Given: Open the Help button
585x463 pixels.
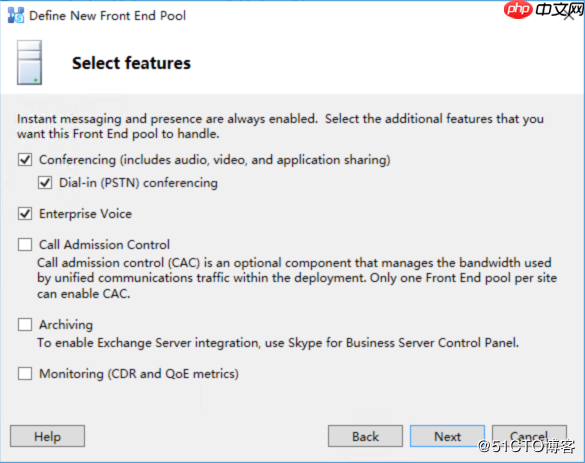Looking at the screenshot, I should [47, 436].
